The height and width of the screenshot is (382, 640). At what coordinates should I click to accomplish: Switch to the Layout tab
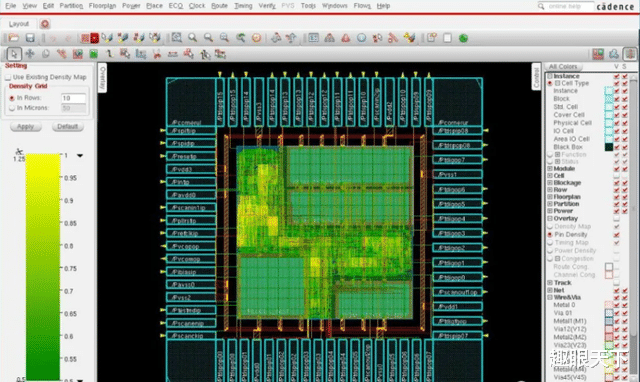pyautogui.click(x=19, y=24)
